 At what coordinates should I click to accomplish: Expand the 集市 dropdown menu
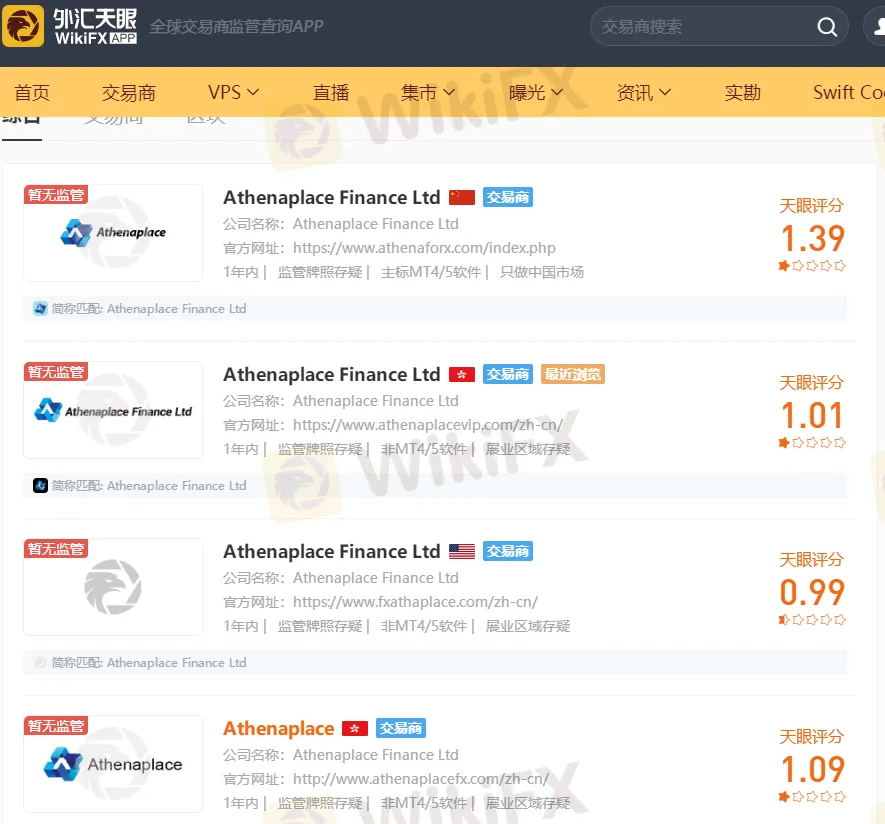[428, 92]
